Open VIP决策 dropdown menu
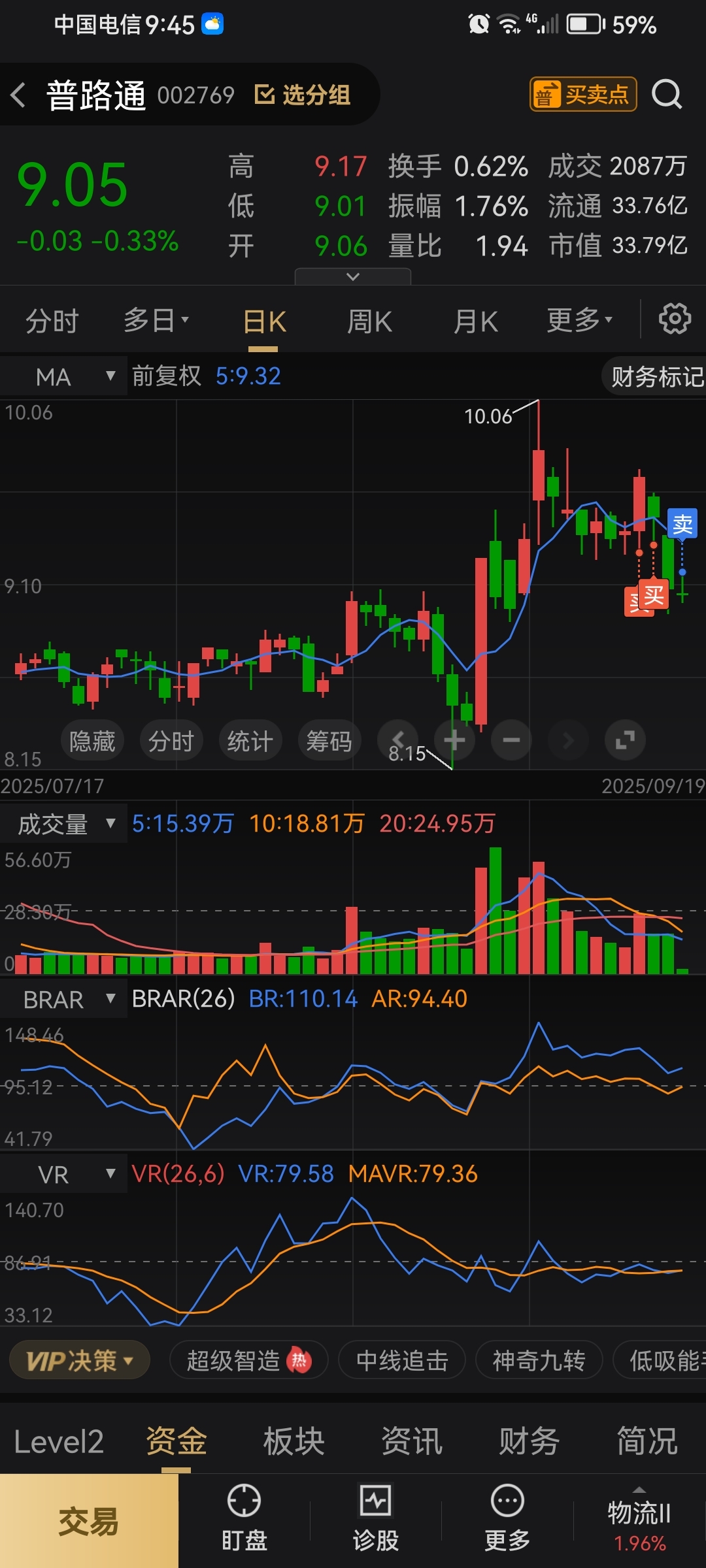This screenshot has width=706, height=1568. coord(80,1361)
